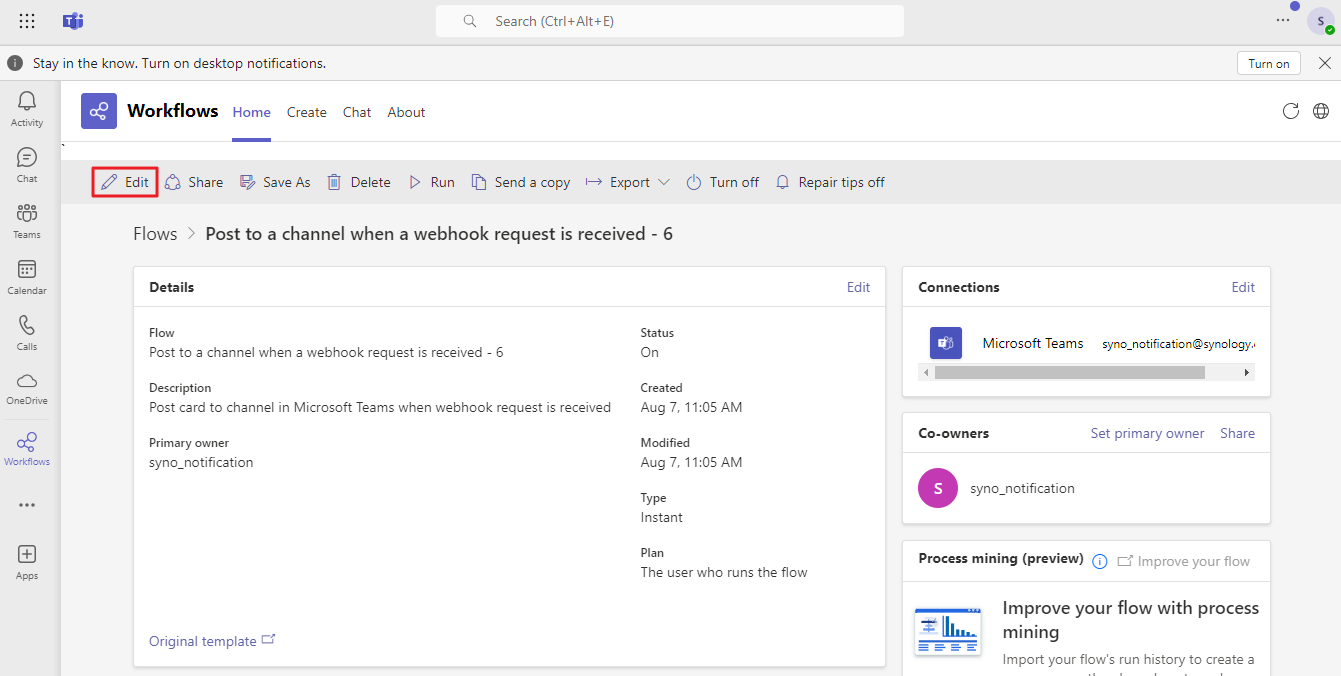Screen dimensions: 1341x676
Task: Switch to the Create tab
Action: click(x=307, y=112)
